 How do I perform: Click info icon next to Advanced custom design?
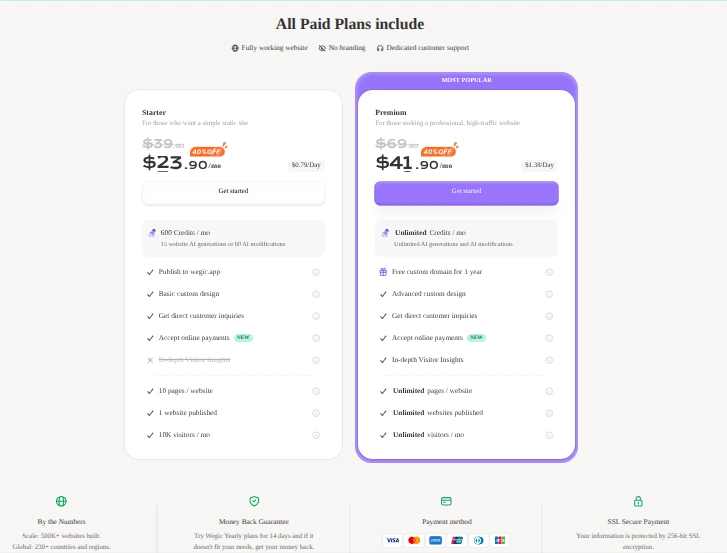549,294
